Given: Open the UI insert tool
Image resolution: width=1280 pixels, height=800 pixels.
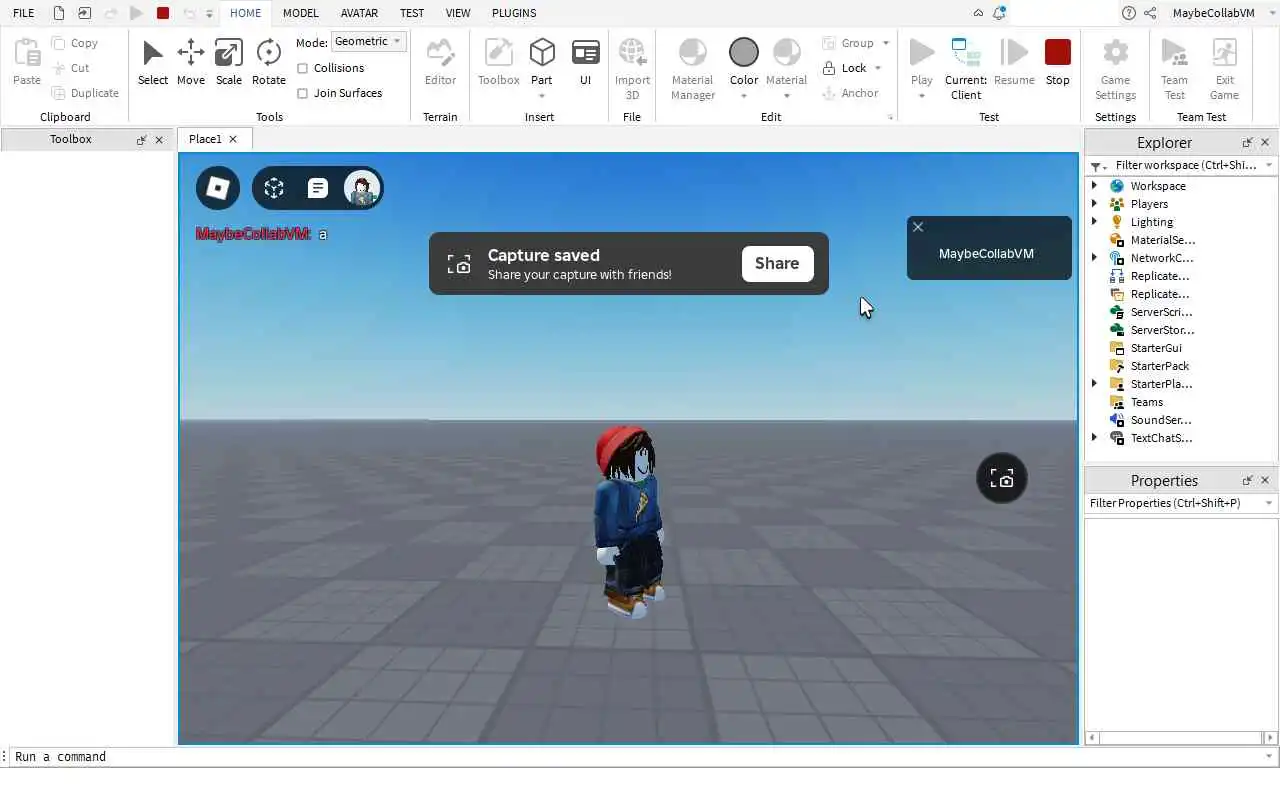Looking at the screenshot, I should (x=585, y=63).
